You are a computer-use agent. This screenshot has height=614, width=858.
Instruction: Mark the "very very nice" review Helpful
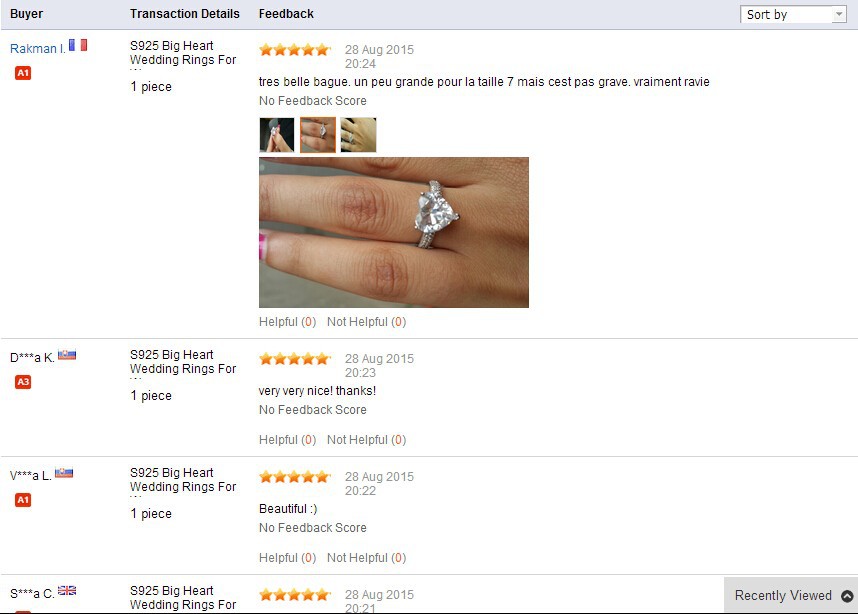click(x=287, y=440)
